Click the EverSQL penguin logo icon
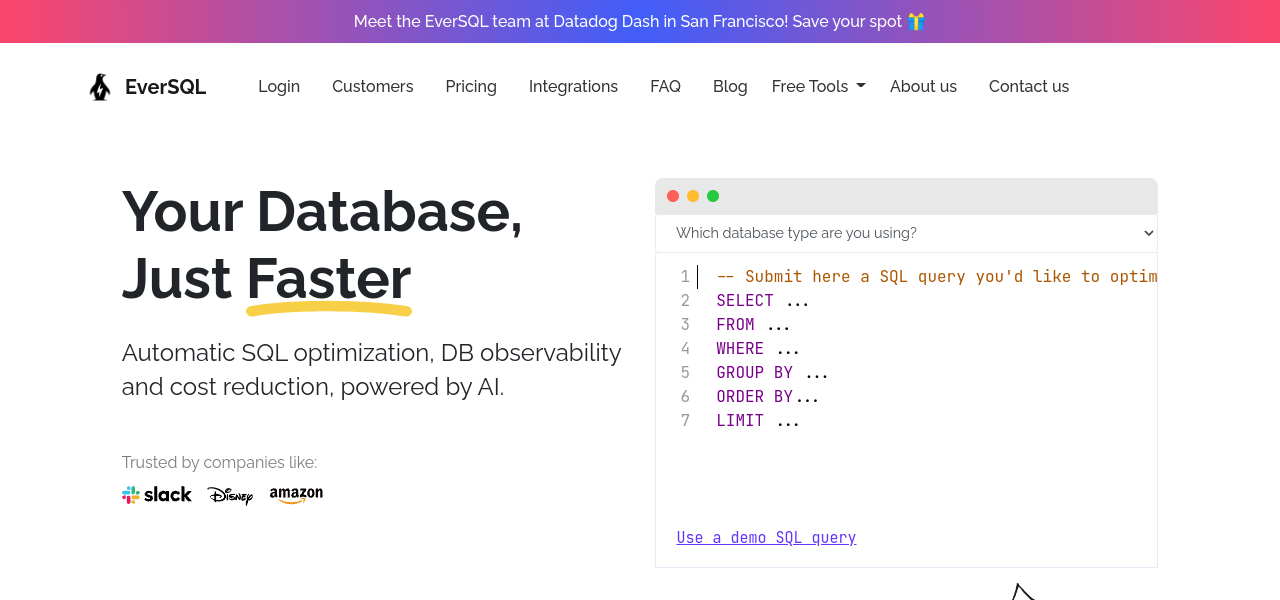The image size is (1280, 600). (x=100, y=87)
